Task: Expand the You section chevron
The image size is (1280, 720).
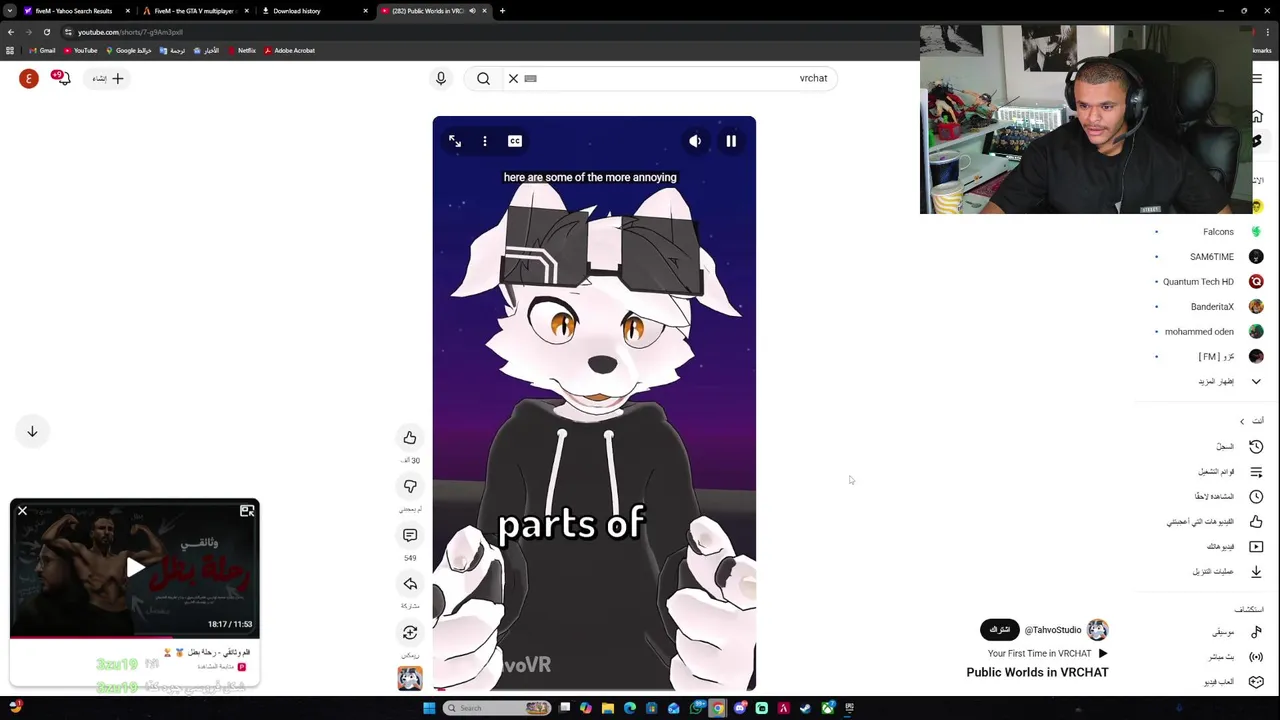Action: (1242, 421)
